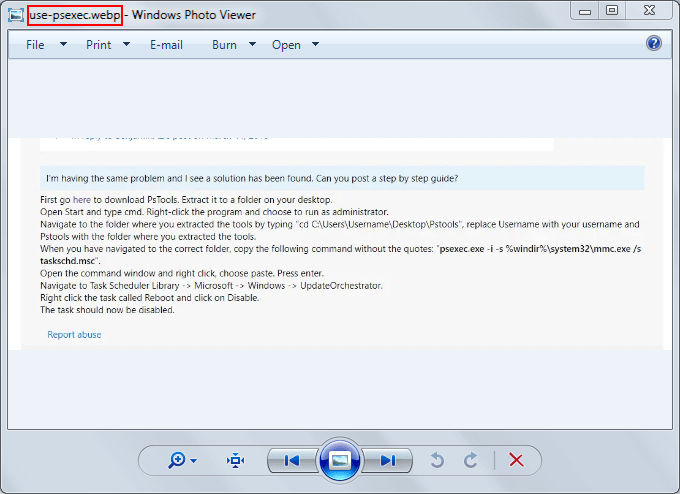Viewport: 680px width, 494px height.
Task: Click the 'Navigate to Task Scheduler Library' line
Action: click(211, 286)
